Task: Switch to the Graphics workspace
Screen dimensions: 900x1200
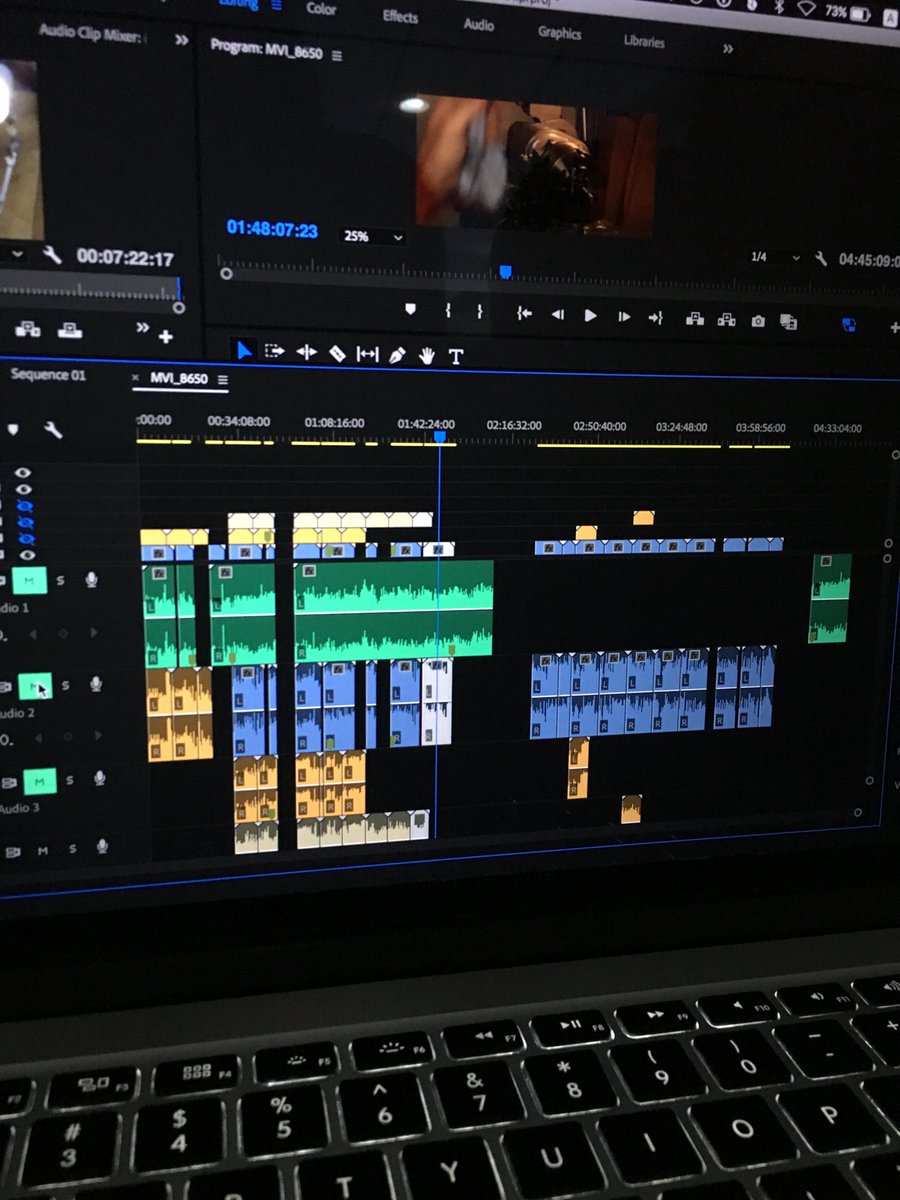Action: pos(559,33)
